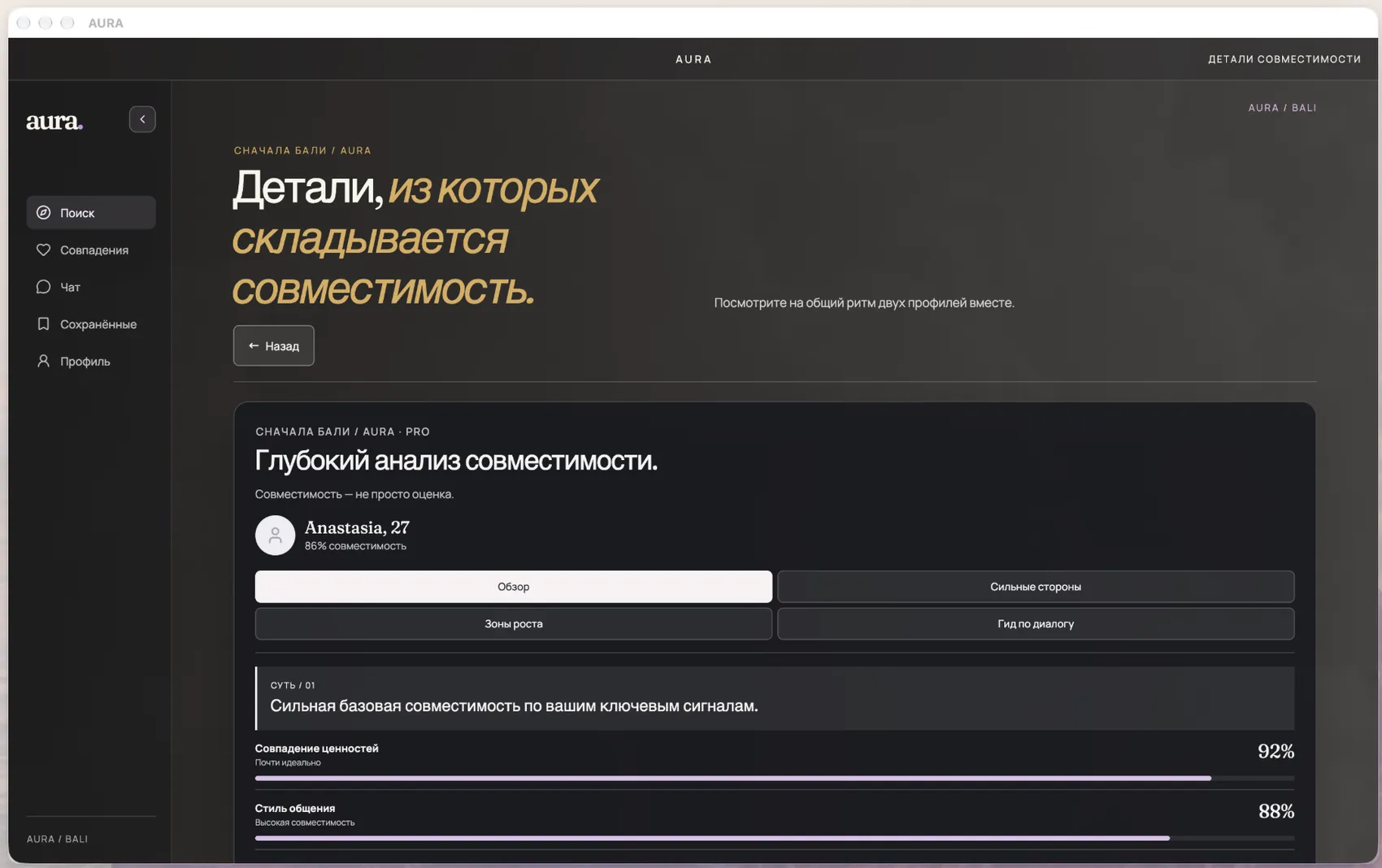This screenshot has height=868, width=1382.
Task: Click the Назад back button
Action: click(x=274, y=345)
